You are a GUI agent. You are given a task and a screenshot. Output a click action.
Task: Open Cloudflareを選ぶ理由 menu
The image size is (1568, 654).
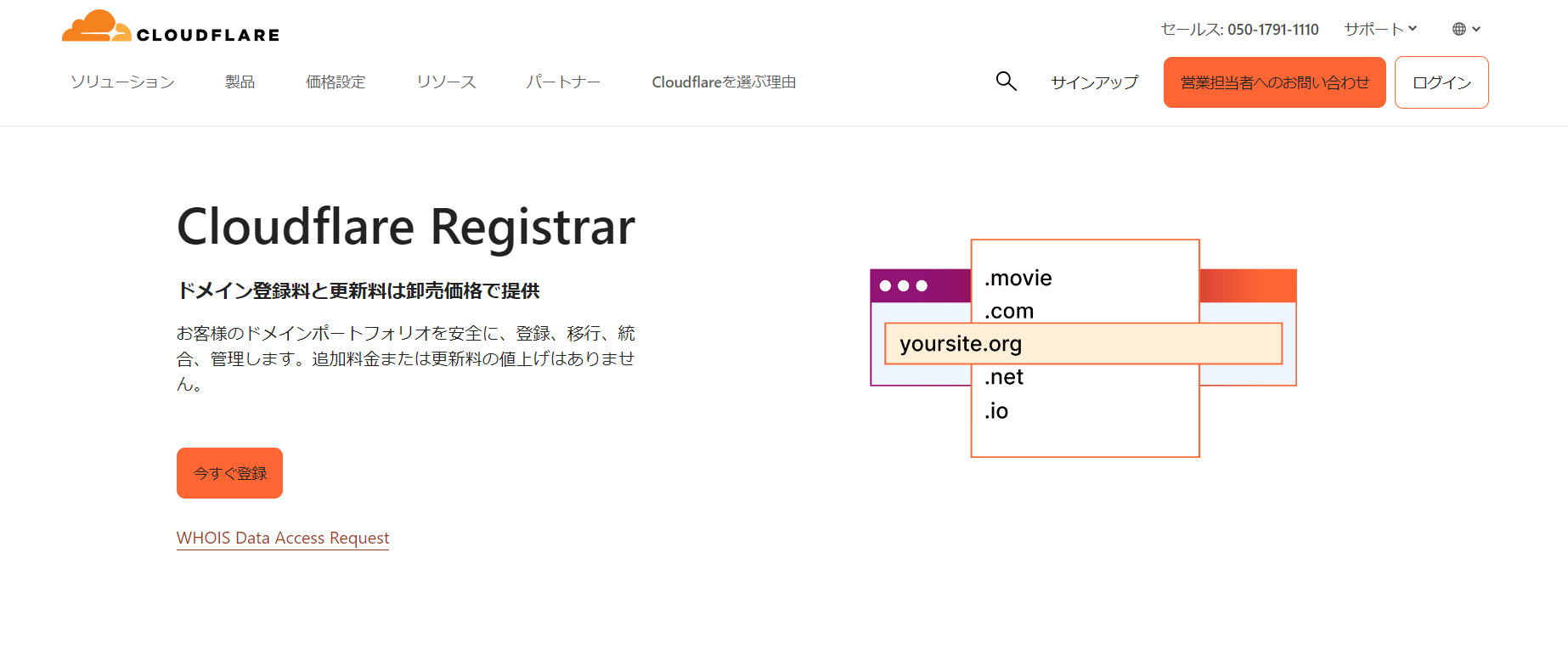(724, 82)
